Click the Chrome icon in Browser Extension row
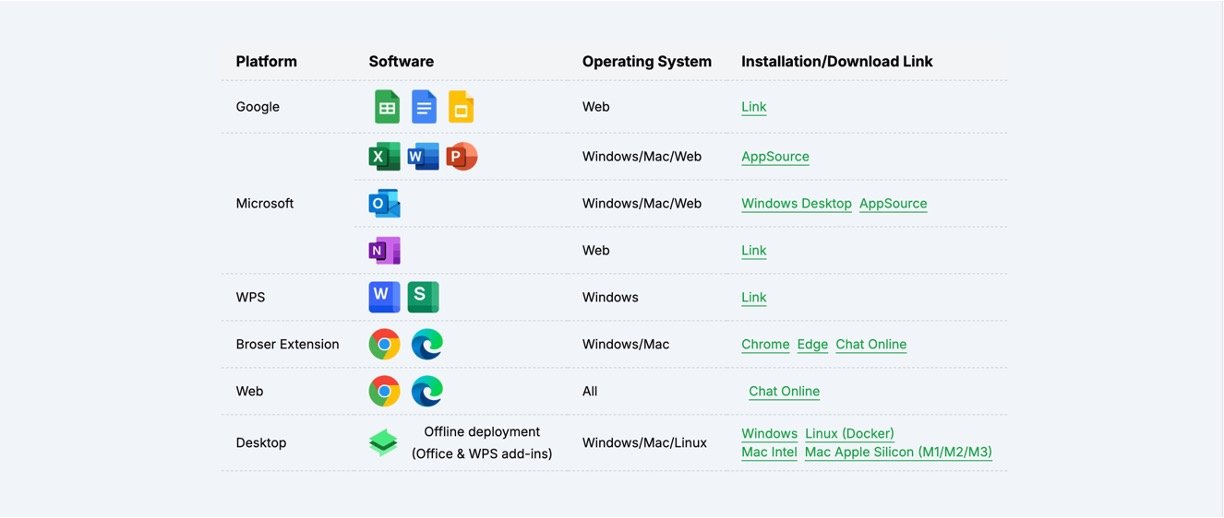Viewport: 1224px width, 518px height. click(384, 344)
